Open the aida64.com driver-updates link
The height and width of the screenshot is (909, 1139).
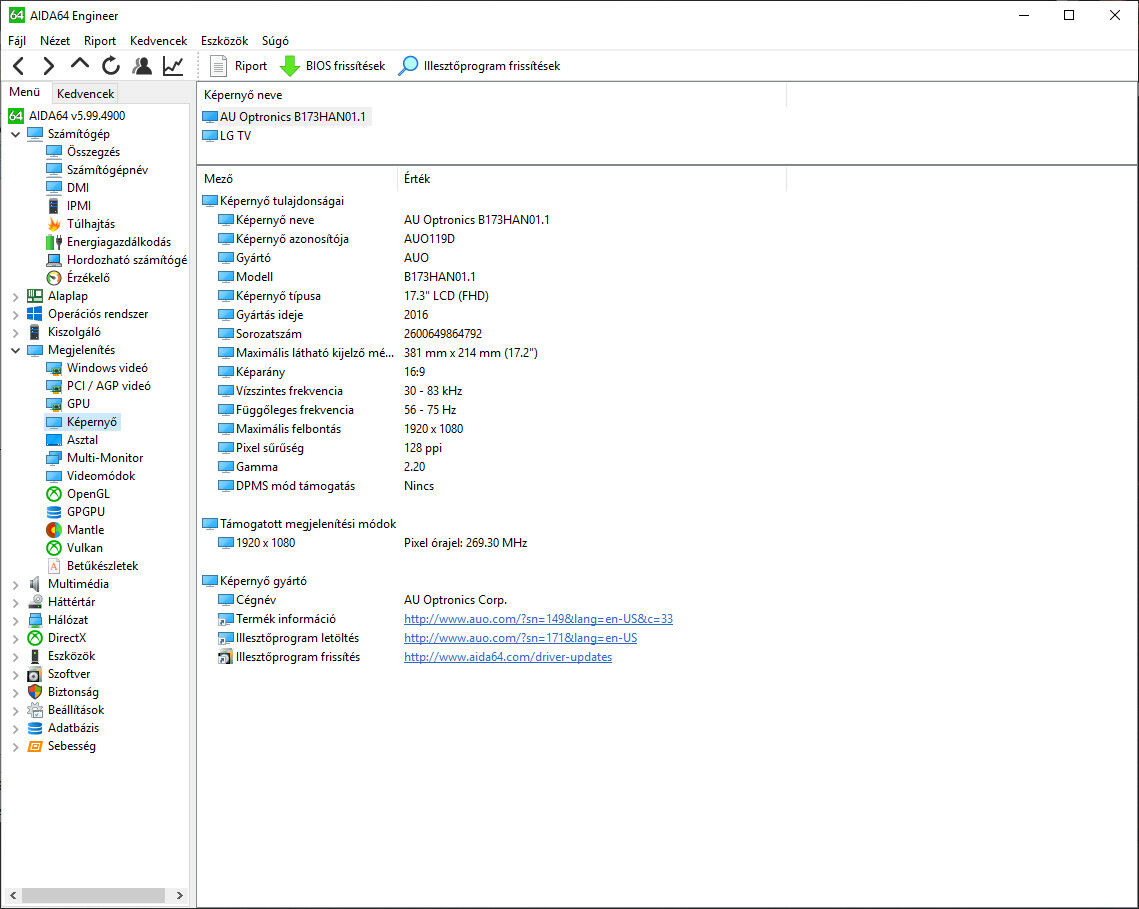tap(508, 657)
